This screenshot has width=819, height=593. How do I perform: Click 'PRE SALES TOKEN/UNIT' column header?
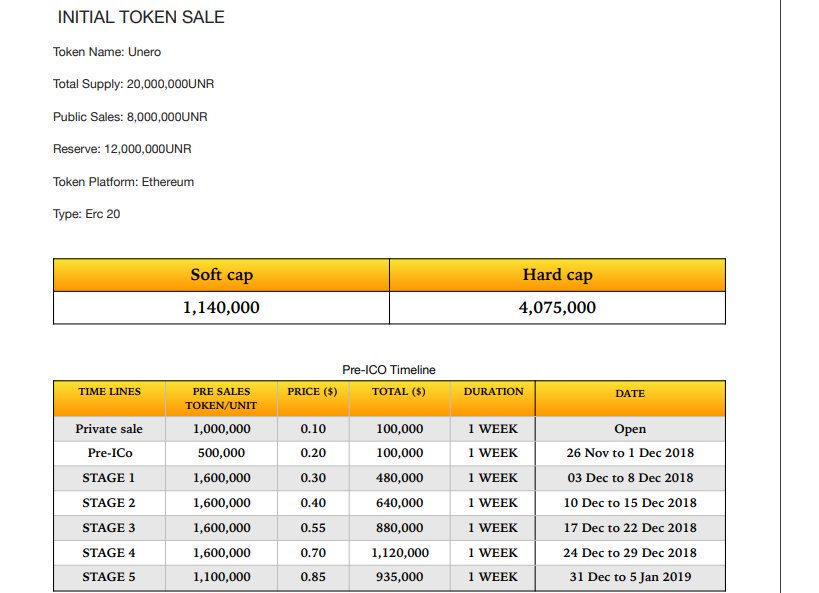click(221, 399)
